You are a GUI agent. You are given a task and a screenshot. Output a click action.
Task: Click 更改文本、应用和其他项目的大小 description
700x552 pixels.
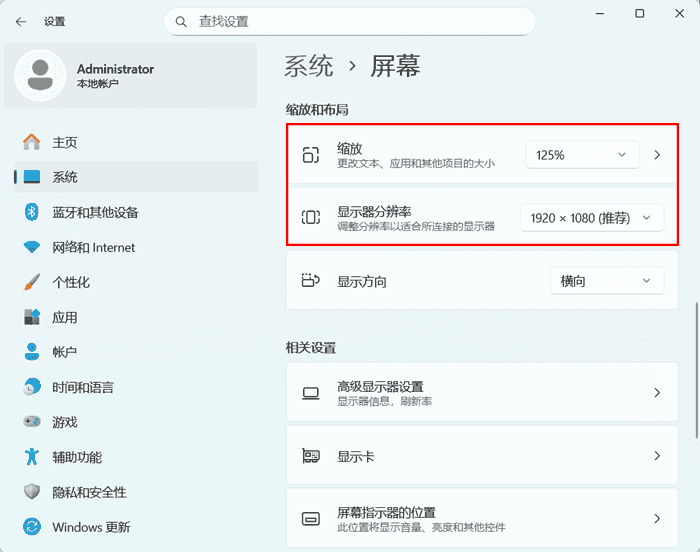(416, 163)
